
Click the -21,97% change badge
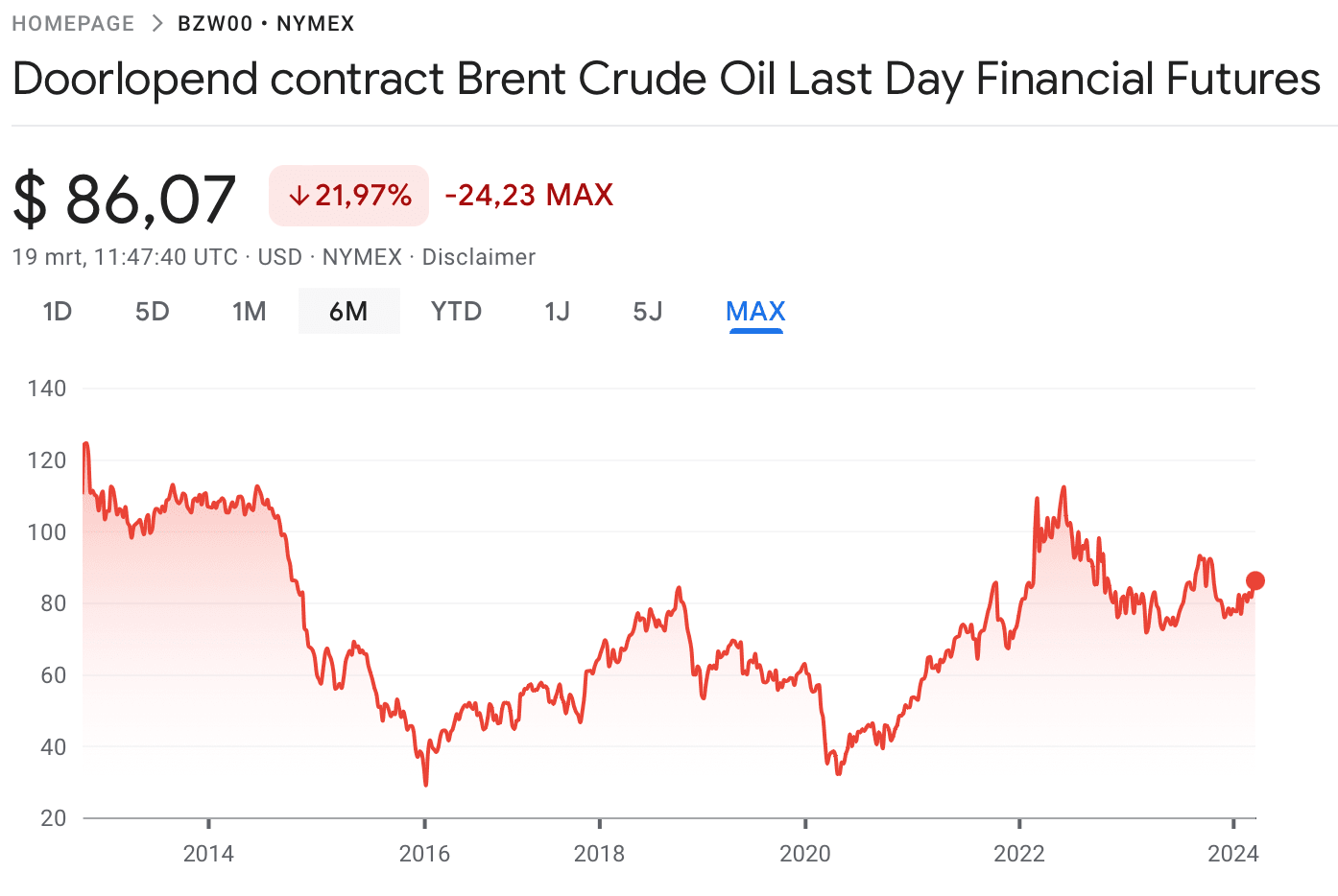tap(349, 196)
